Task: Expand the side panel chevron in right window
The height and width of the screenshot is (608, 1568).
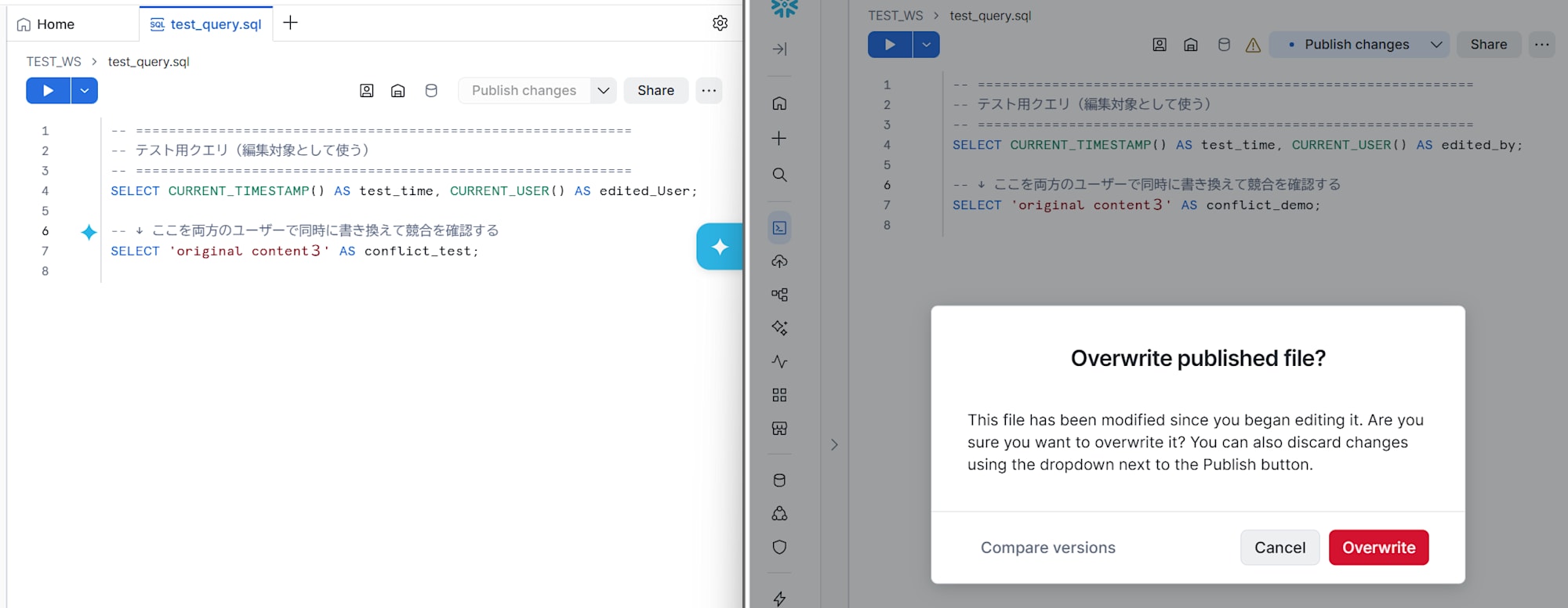Action: tap(834, 445)
